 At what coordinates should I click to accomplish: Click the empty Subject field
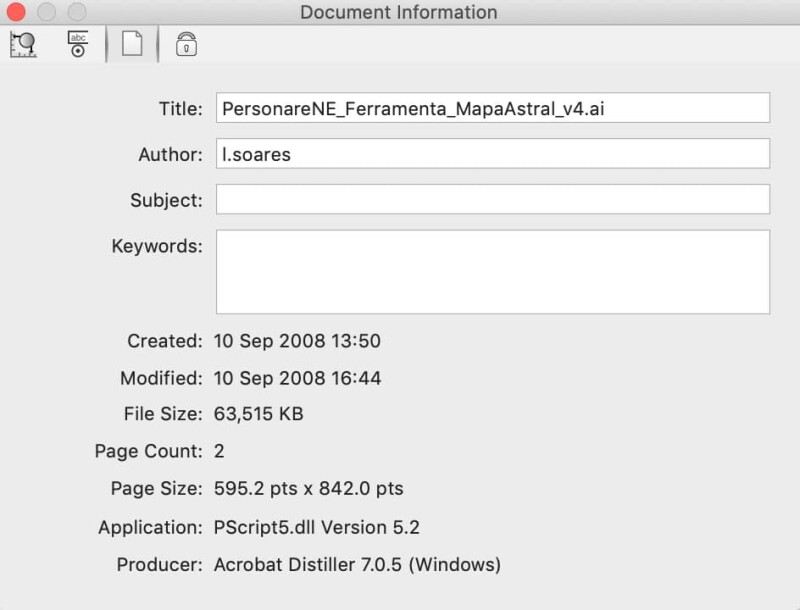click(x=492, y=199)
